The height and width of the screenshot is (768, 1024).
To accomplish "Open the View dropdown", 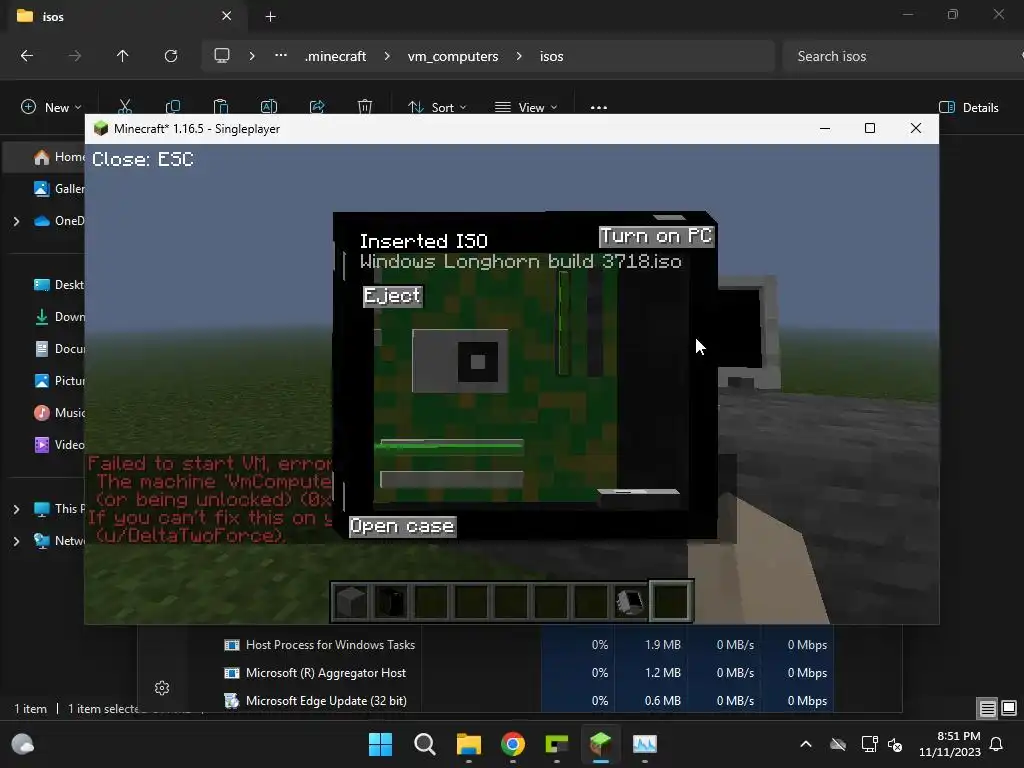I will (x=526, y=108).
